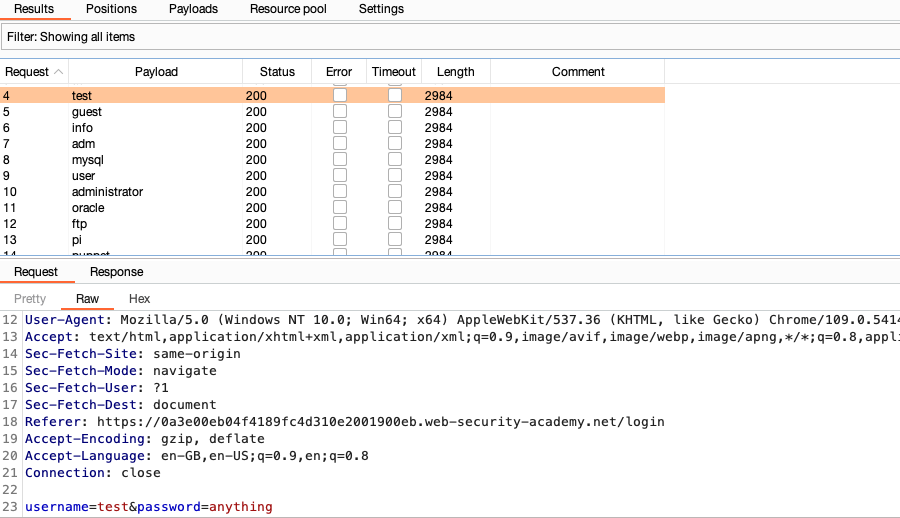Select the Pretty view tab
900x518 pixels.
click(30, 299)
